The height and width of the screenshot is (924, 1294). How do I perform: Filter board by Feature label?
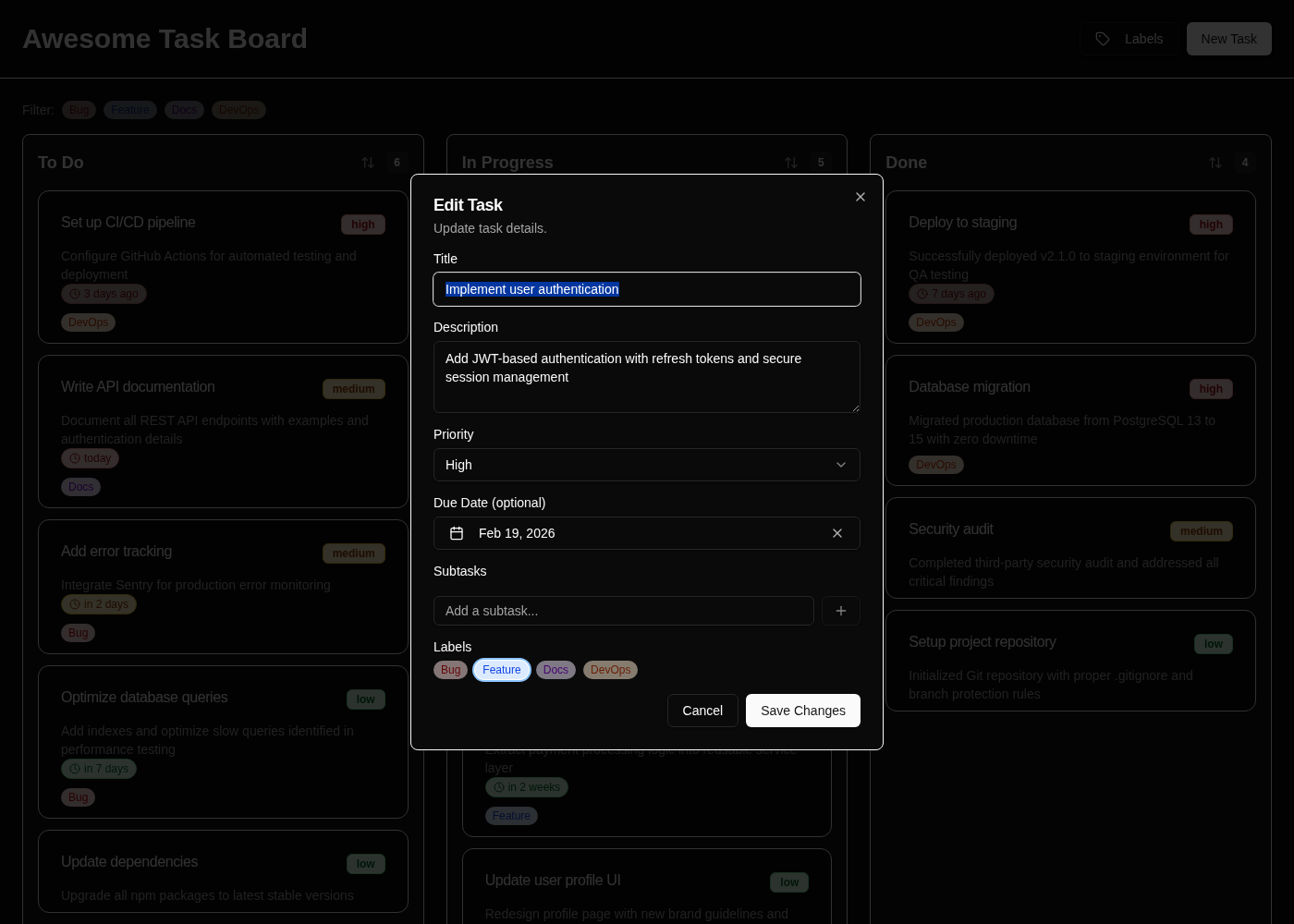(x=130, y=110)
